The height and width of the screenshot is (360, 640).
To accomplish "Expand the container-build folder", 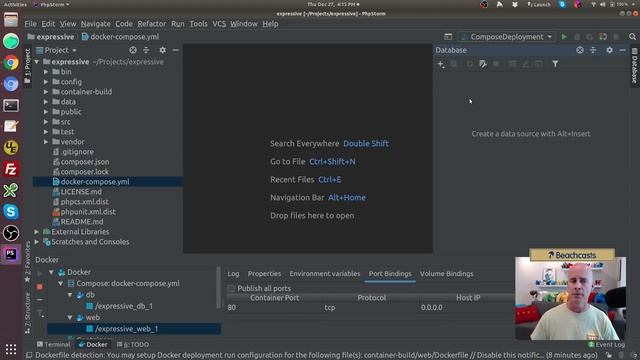I will point(46,92).
